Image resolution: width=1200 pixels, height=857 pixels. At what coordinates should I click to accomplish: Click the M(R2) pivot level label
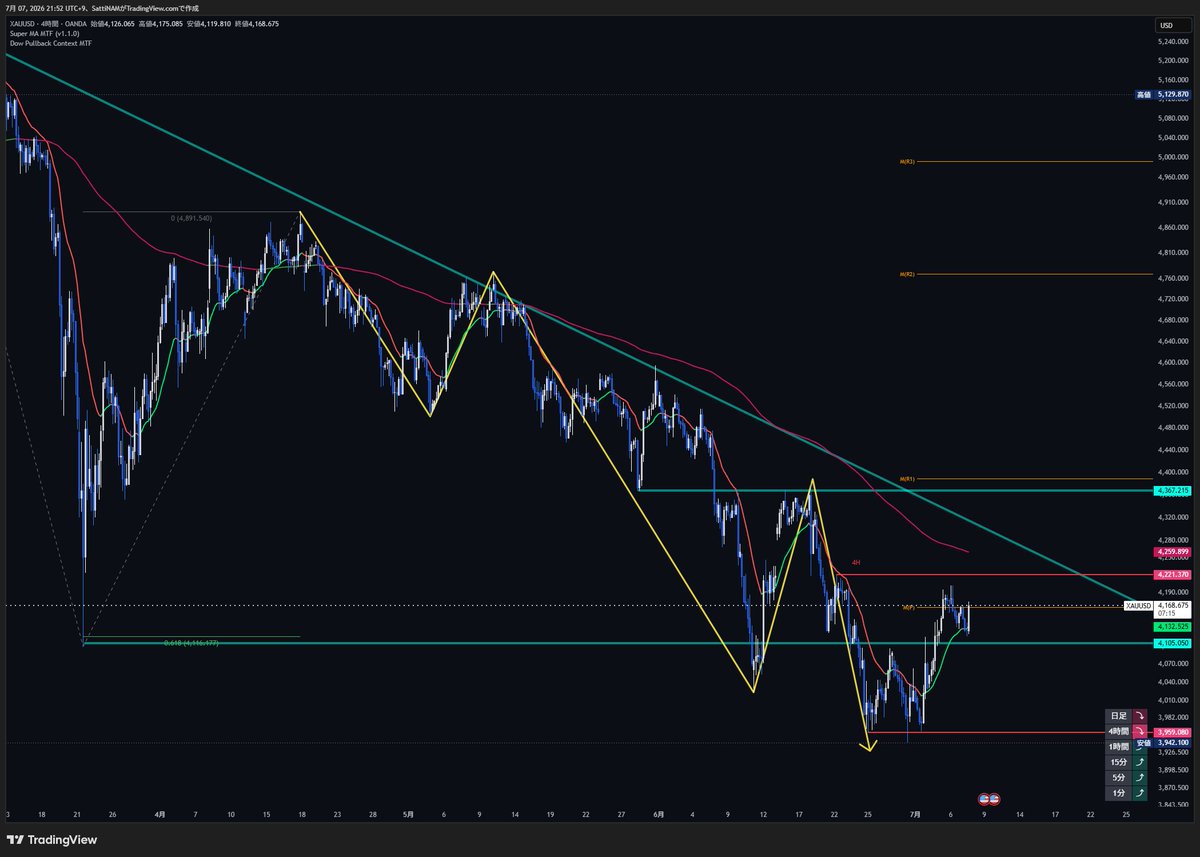pos(907,274)
